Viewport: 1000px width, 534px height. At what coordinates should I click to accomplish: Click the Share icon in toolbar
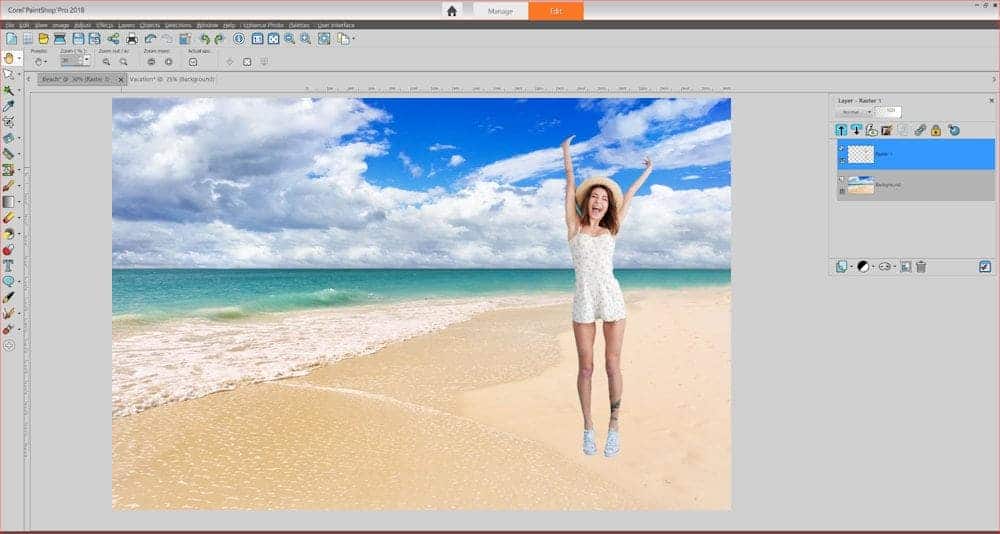pyautogui.click(x=112, y=39)
